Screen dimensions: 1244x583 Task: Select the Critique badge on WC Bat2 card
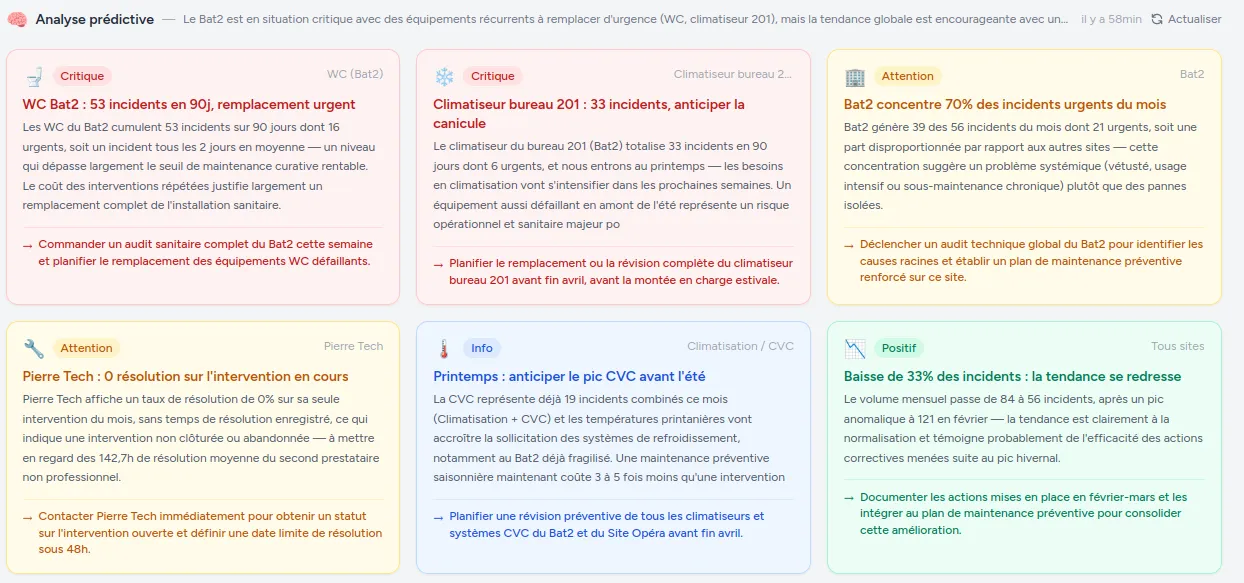click(x=81, y=75)
